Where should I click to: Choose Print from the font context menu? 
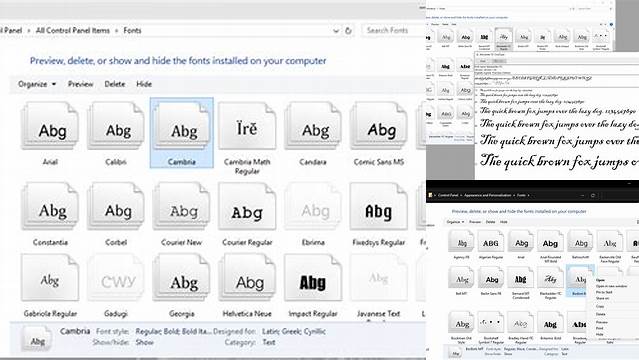pyautogui.click(x=599, y=328)
